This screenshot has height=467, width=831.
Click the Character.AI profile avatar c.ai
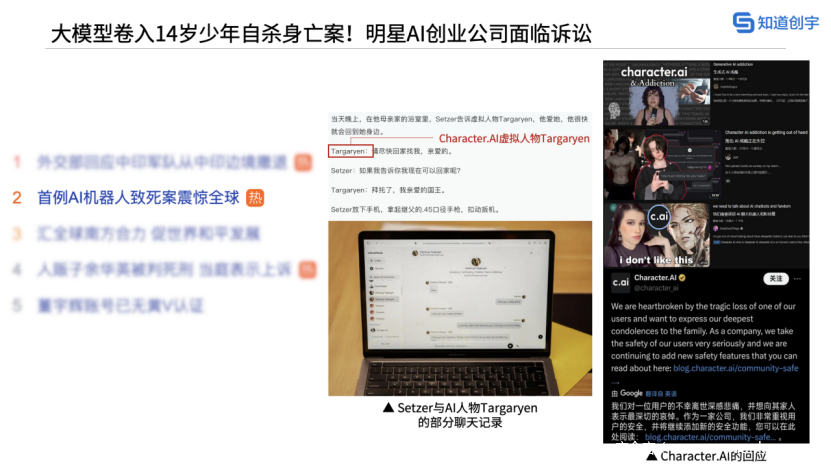621,282
